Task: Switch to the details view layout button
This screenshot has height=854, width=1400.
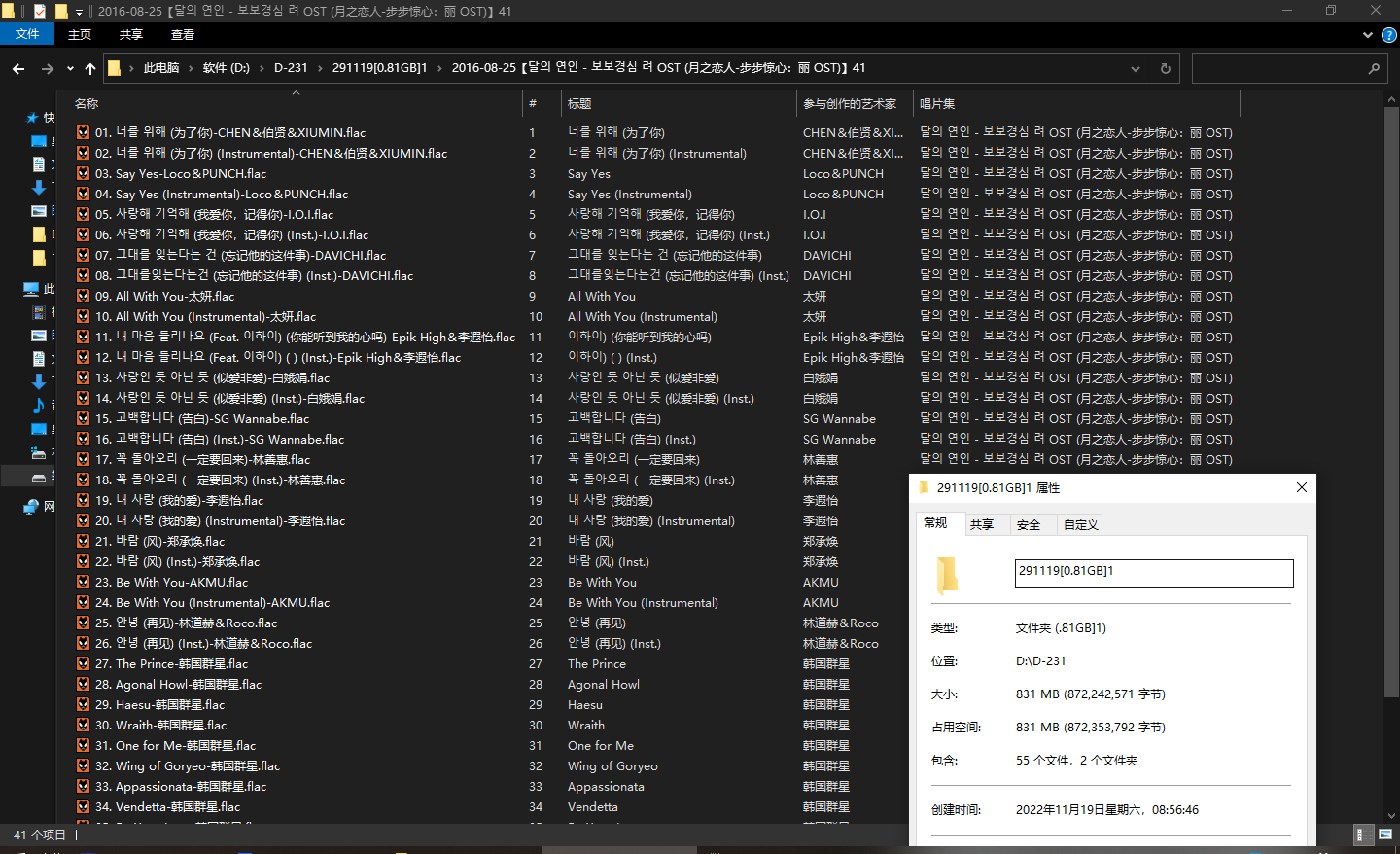Action: [1363, 835]
